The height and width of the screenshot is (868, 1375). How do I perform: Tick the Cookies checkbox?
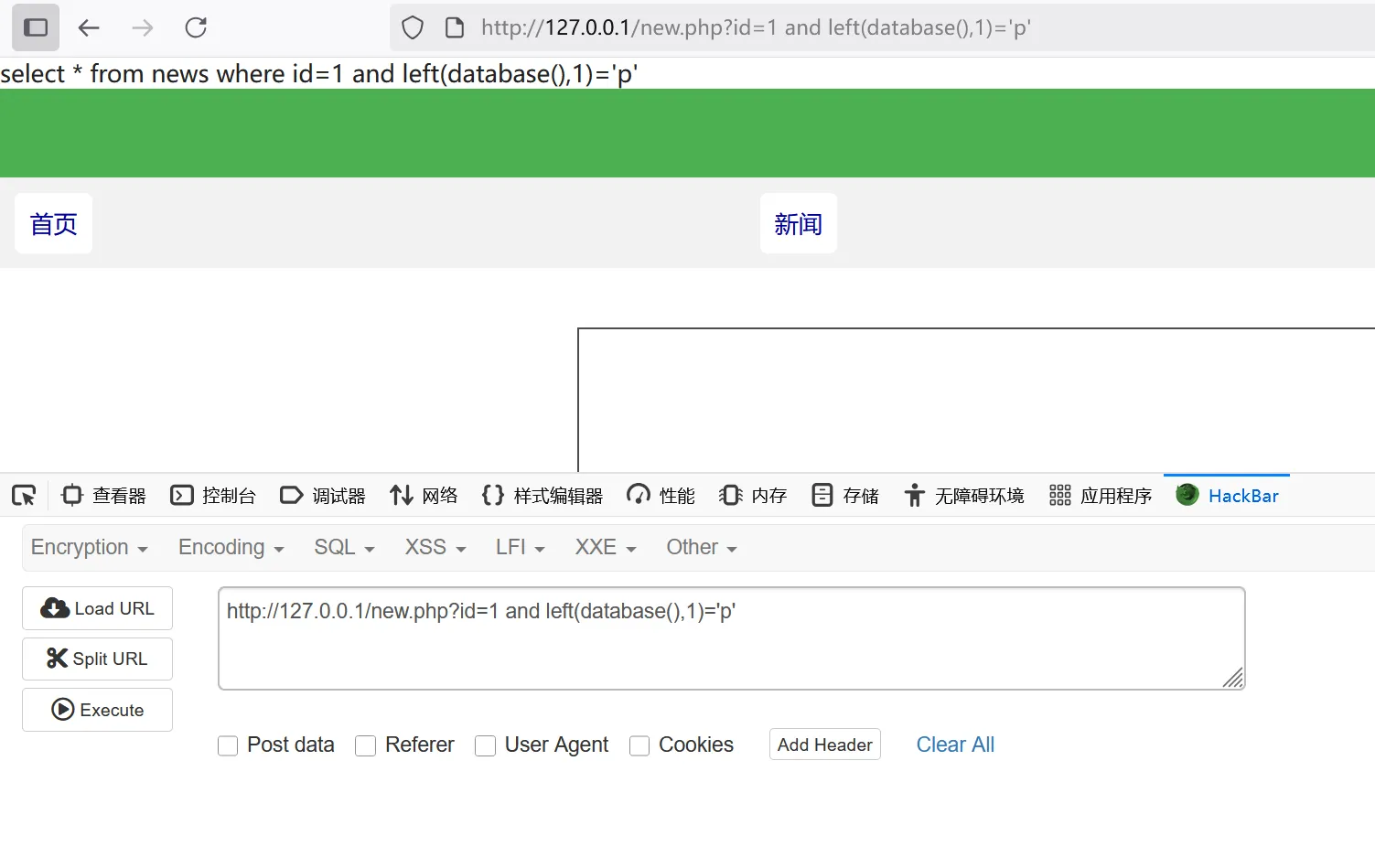[639, 746]
